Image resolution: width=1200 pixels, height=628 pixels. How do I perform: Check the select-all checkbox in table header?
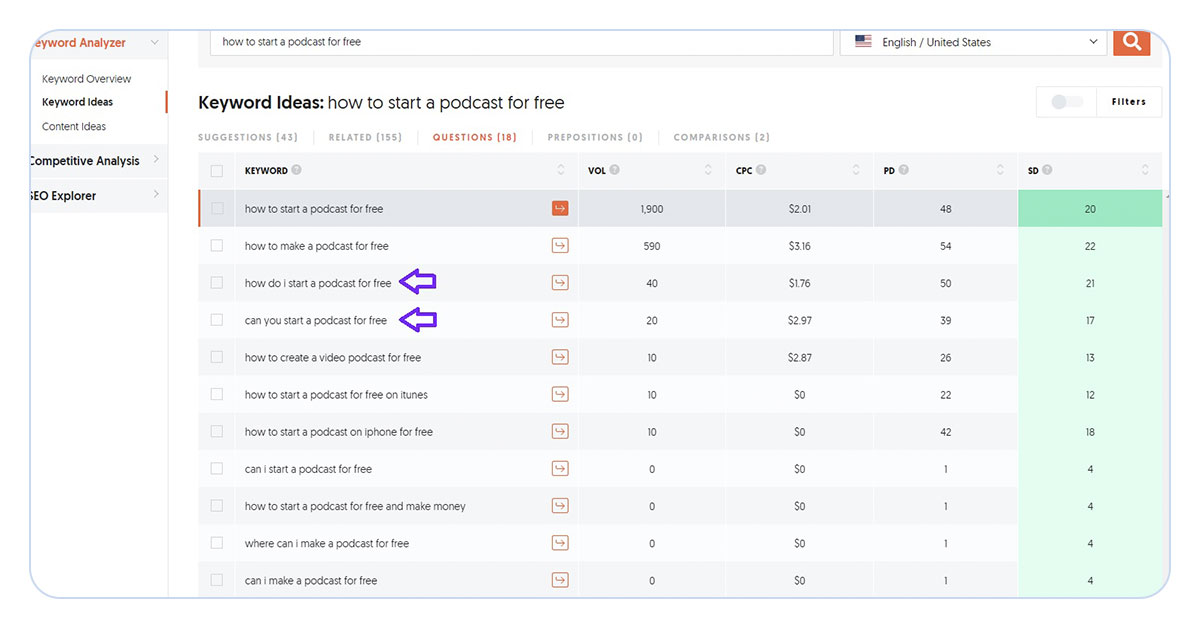[217, 171]
